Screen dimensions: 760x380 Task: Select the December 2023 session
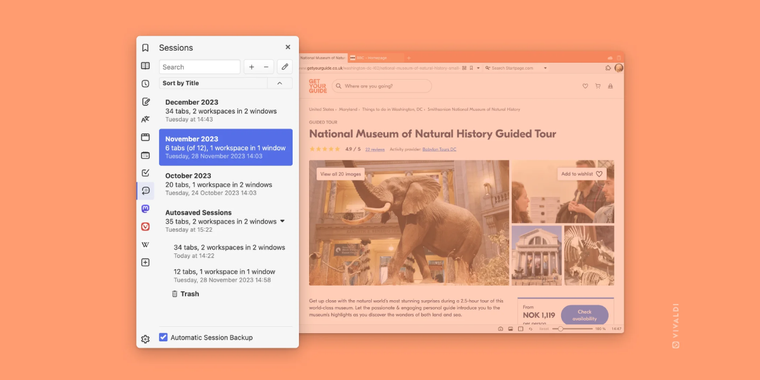click(226, 111)
